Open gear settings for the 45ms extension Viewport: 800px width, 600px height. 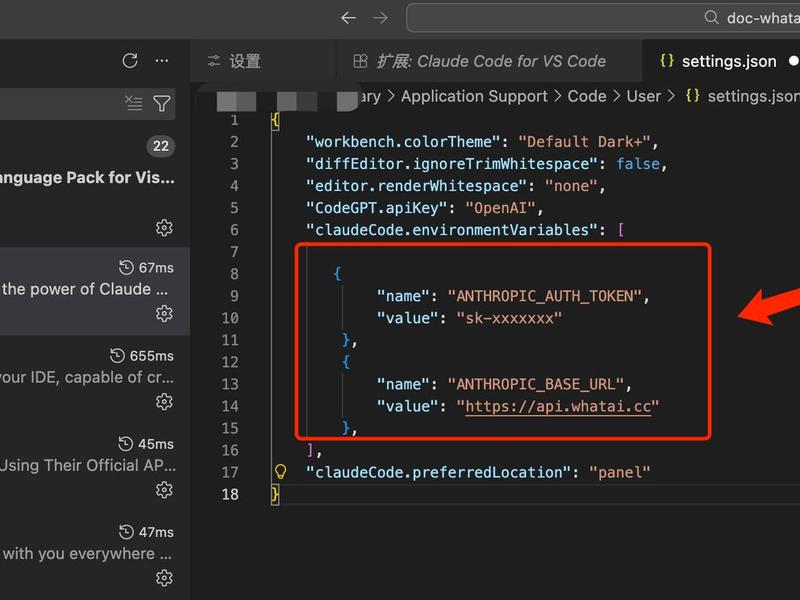click(164, 490)
